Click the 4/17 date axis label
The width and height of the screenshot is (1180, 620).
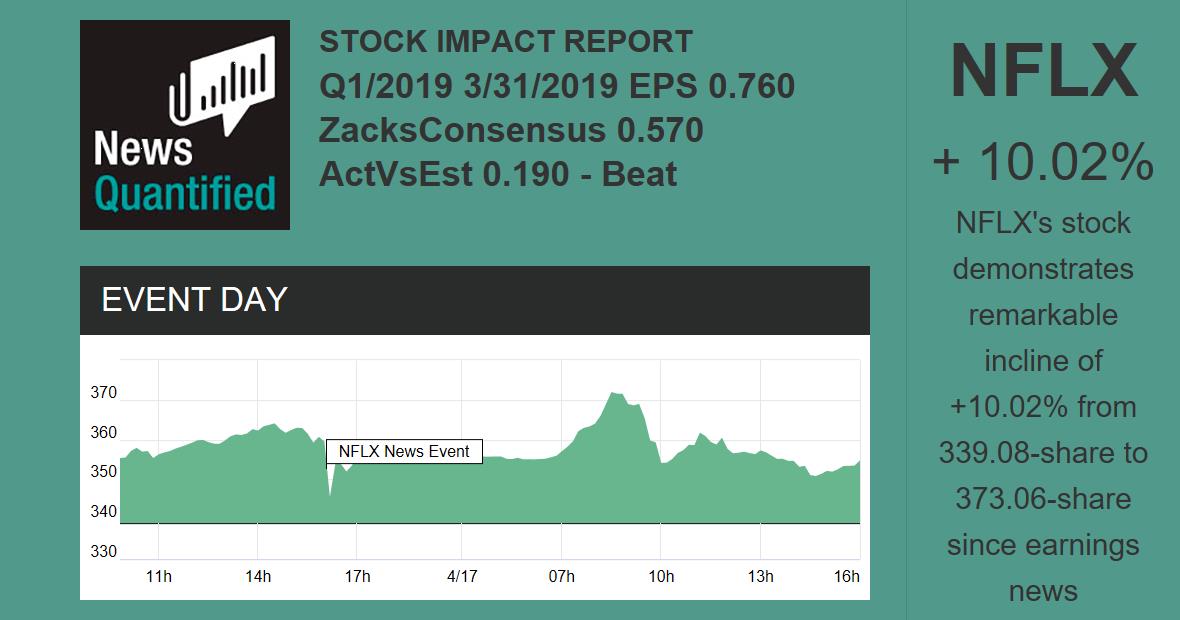tap(461, 577)
